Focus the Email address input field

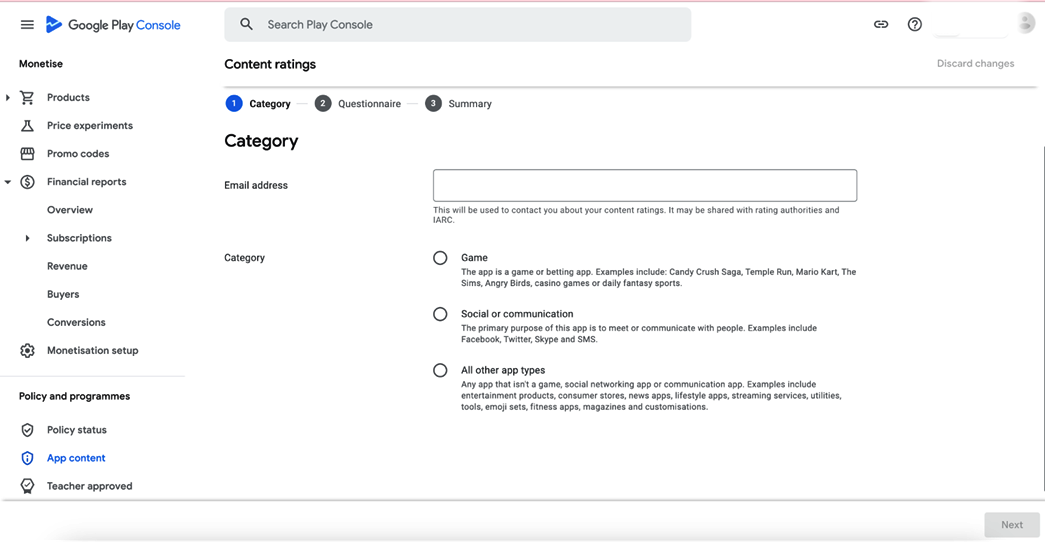click(x=644, y=185)
